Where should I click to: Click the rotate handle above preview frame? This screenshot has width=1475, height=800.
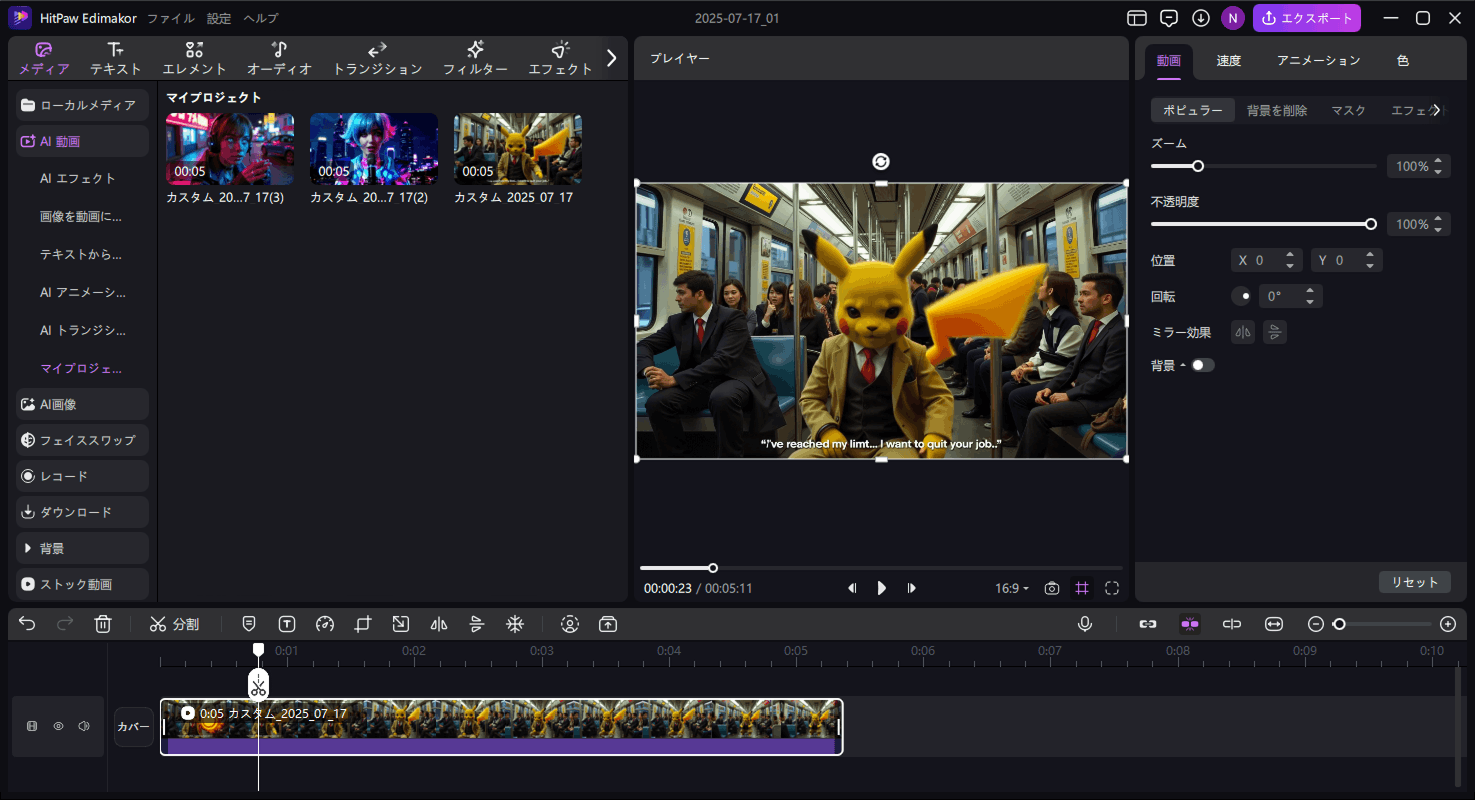click(881, 162)
